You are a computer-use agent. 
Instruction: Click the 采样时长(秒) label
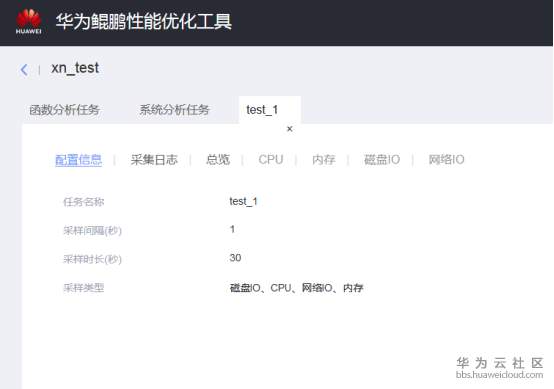[x=92, y=259]
